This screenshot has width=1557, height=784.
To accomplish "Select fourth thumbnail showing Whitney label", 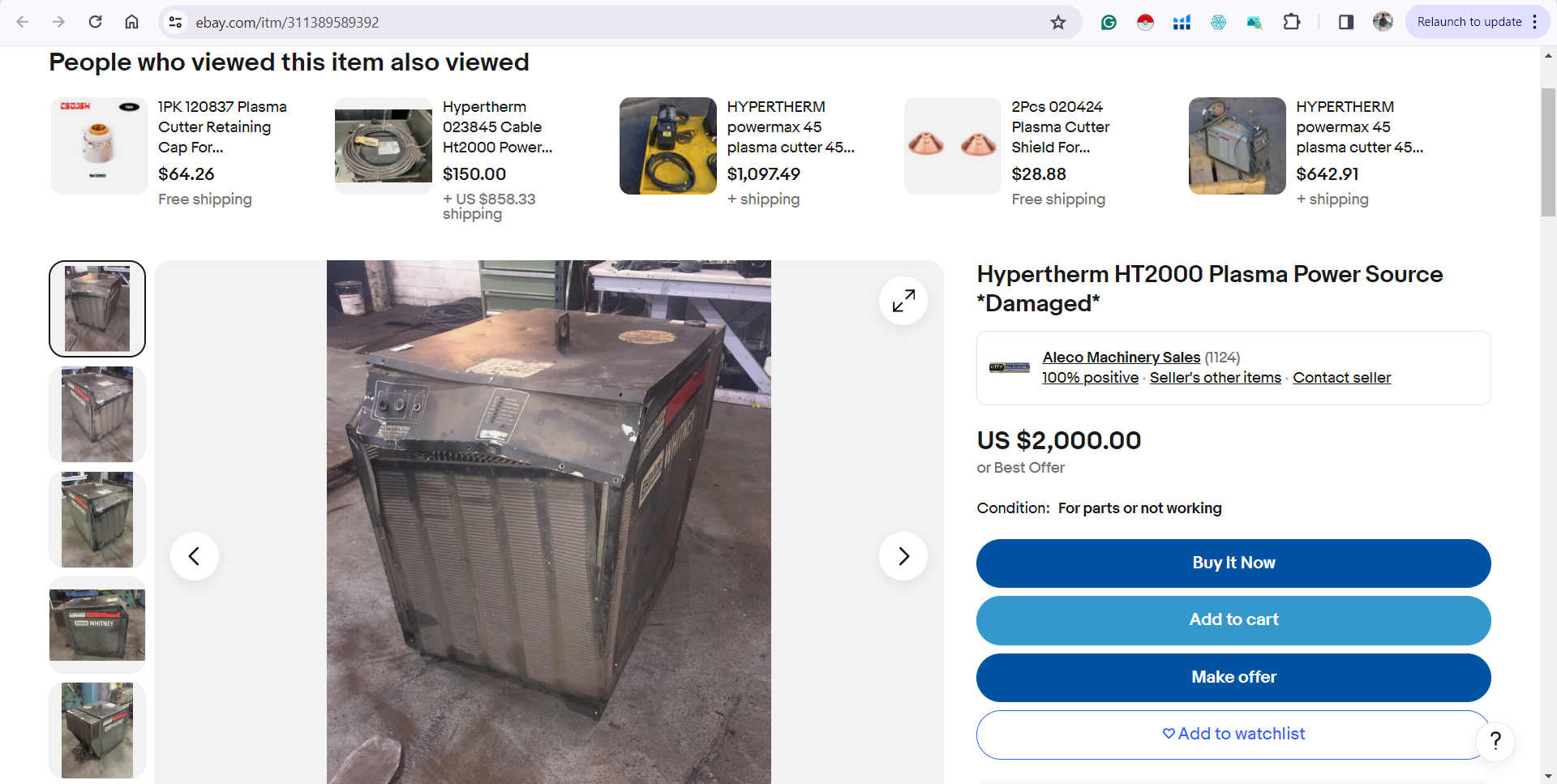I will point(97,625).
